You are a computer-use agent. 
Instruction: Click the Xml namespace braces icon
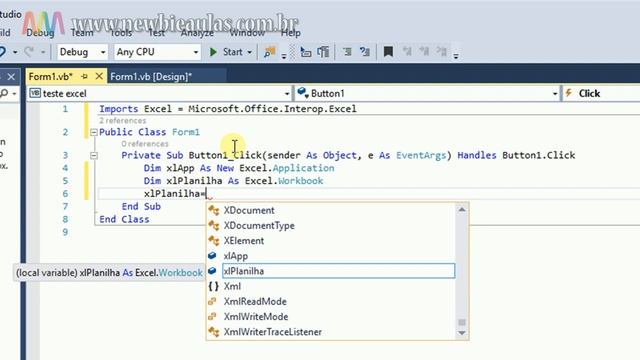tap(213, 287)
